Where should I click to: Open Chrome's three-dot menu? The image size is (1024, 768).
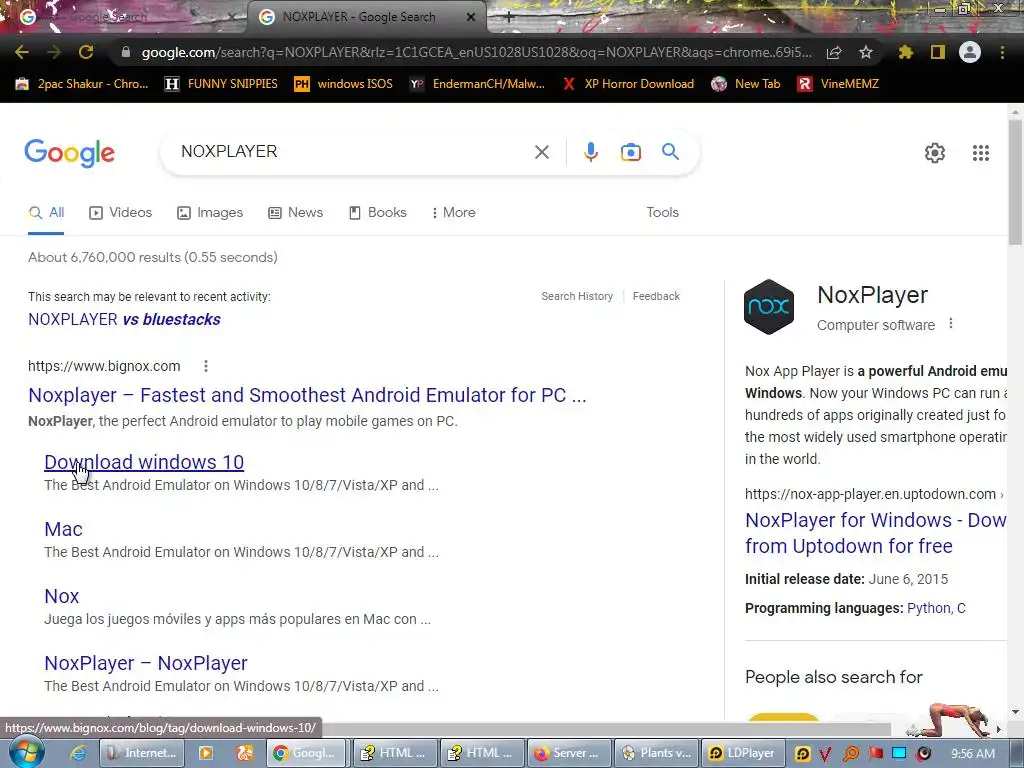tap(1002, 52)
